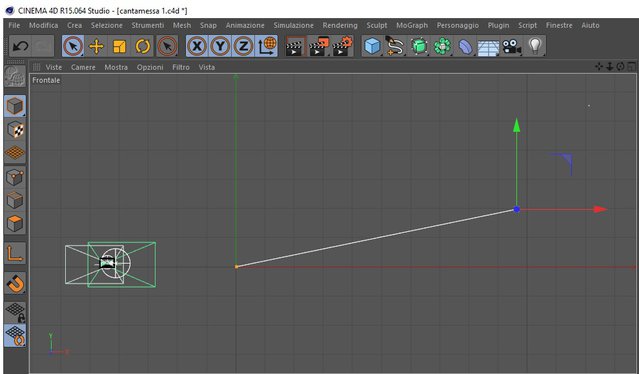The image size is (639, 374).
Task: Open Render Settings gear clapperboard
Action: 342,46
